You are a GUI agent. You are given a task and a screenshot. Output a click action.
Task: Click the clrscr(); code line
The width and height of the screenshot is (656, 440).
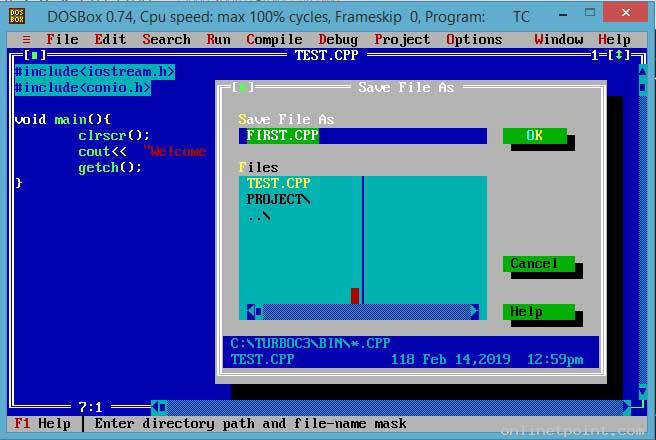click(x=114, y=136)
